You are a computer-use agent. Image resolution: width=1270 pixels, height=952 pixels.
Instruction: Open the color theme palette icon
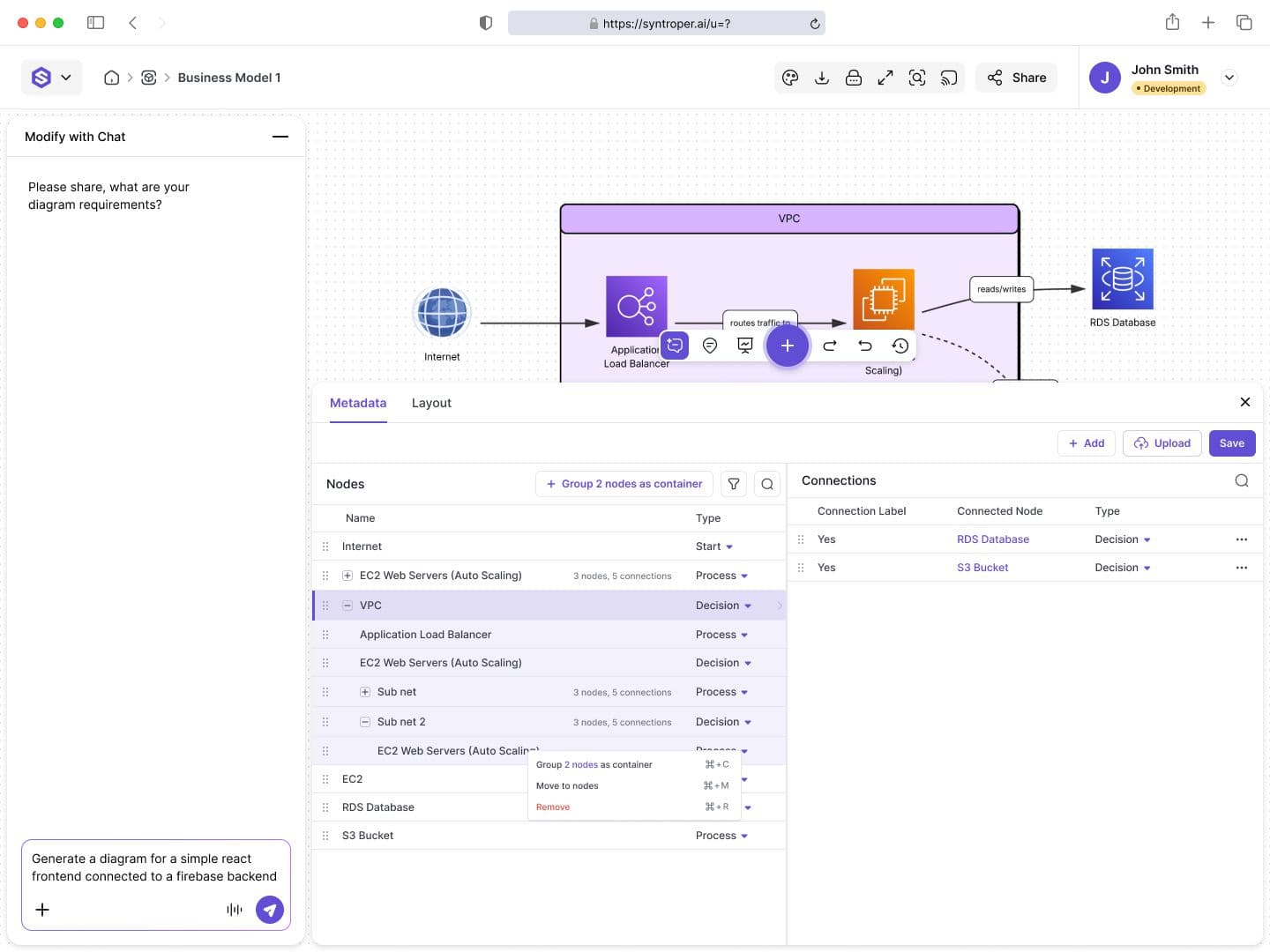(x=790, y=78)
